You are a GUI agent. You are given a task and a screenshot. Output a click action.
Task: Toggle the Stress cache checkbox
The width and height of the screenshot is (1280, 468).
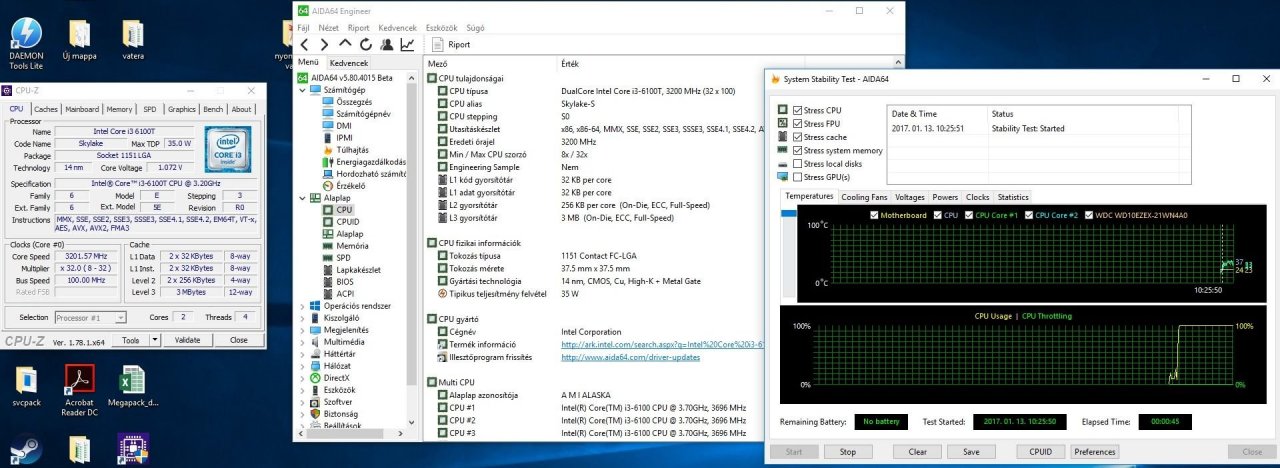[x=798, y=137]
